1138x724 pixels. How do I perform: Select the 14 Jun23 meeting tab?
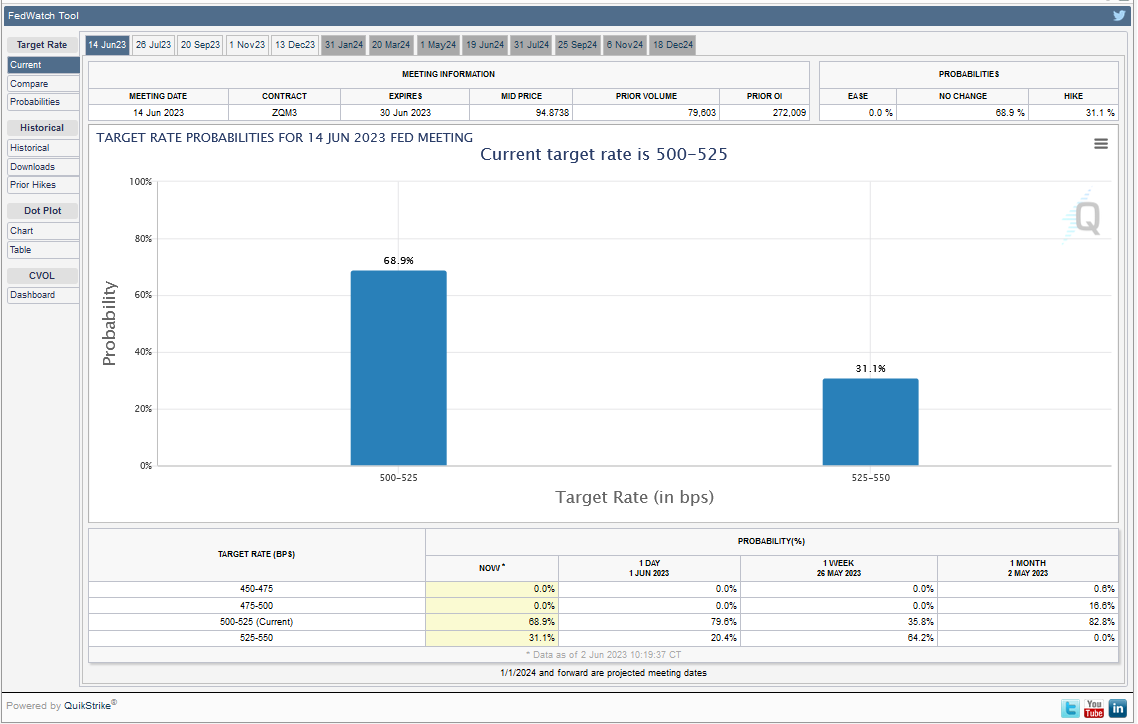(107, 45)
